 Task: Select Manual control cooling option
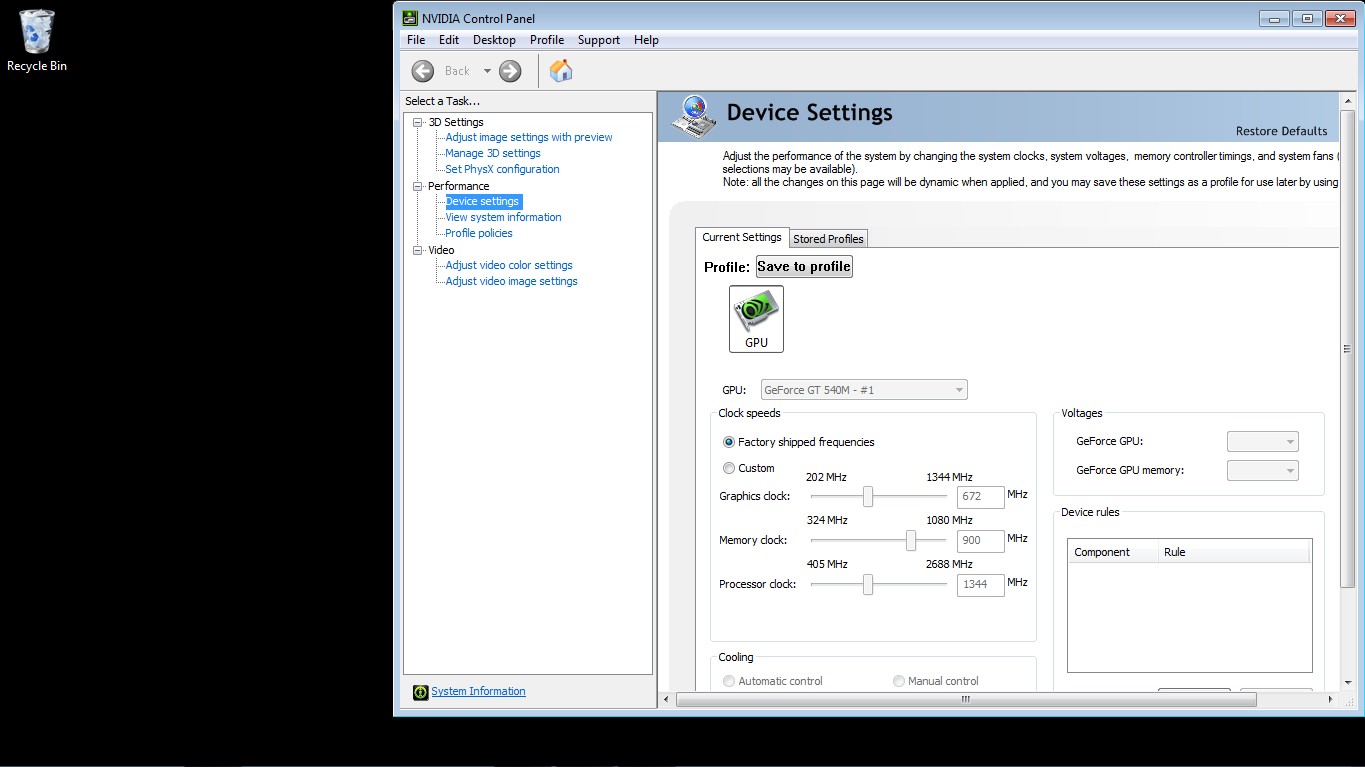tap(935, 681)
